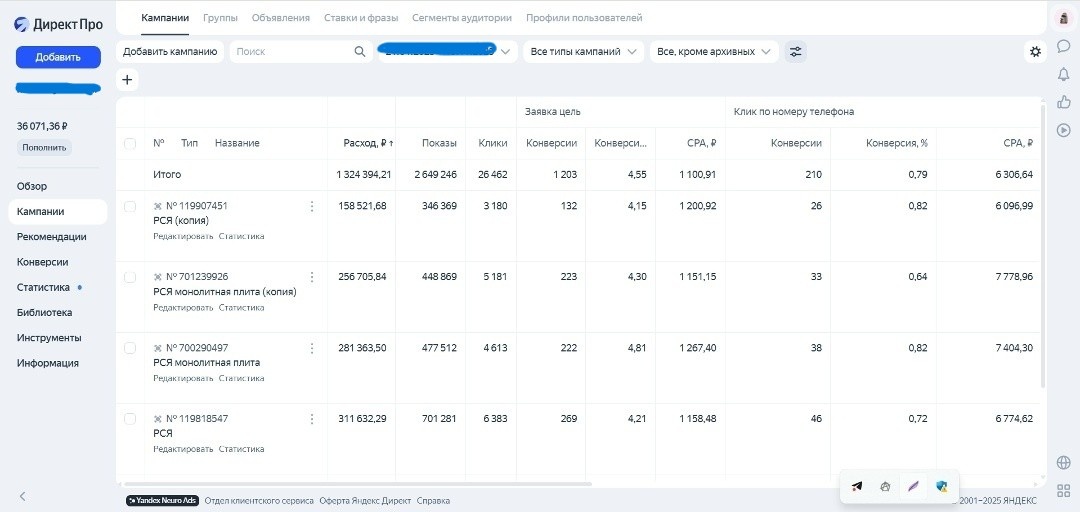Click the vertical table scrollbar
The image size is (1080, 512).
1043,245
